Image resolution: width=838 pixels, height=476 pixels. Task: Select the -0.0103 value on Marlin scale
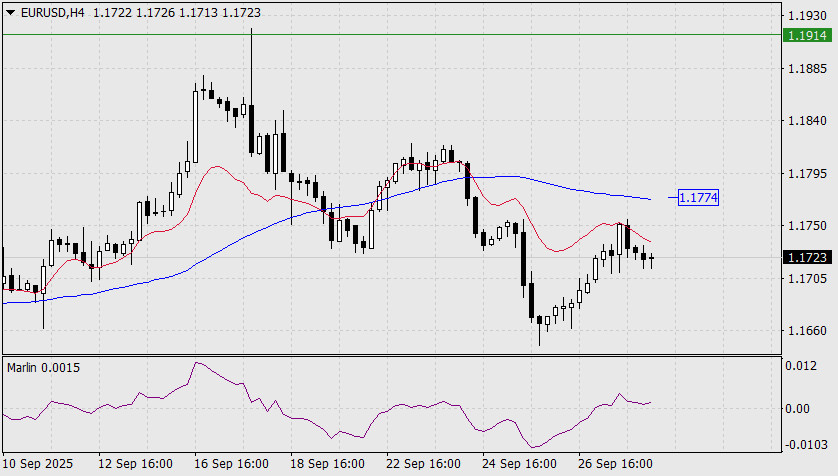pyautogui.click(x=805, y=444)
